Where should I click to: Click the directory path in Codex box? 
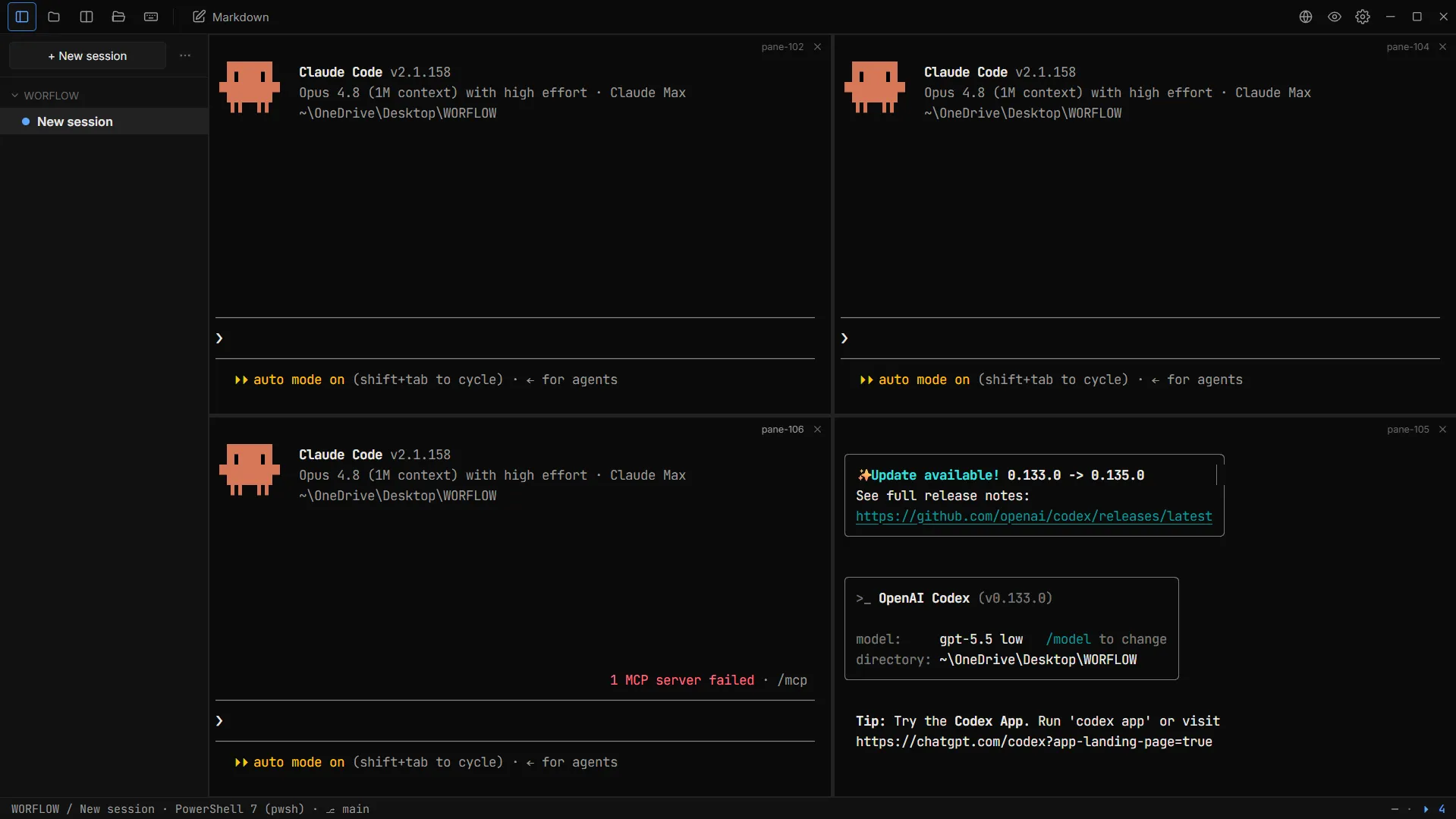point(1038,660)
